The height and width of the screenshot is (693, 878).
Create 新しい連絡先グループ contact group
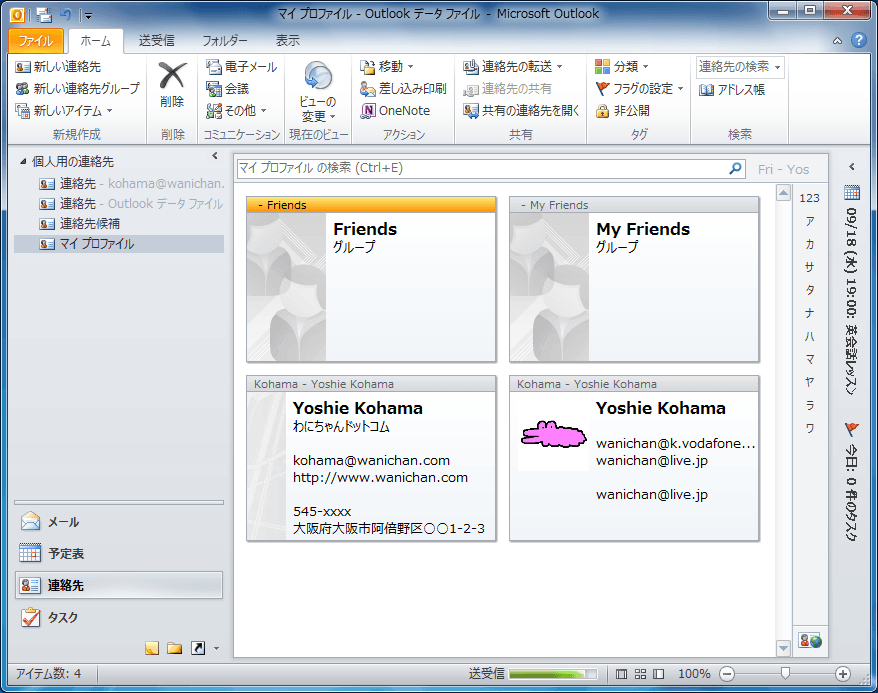point(77,88)
